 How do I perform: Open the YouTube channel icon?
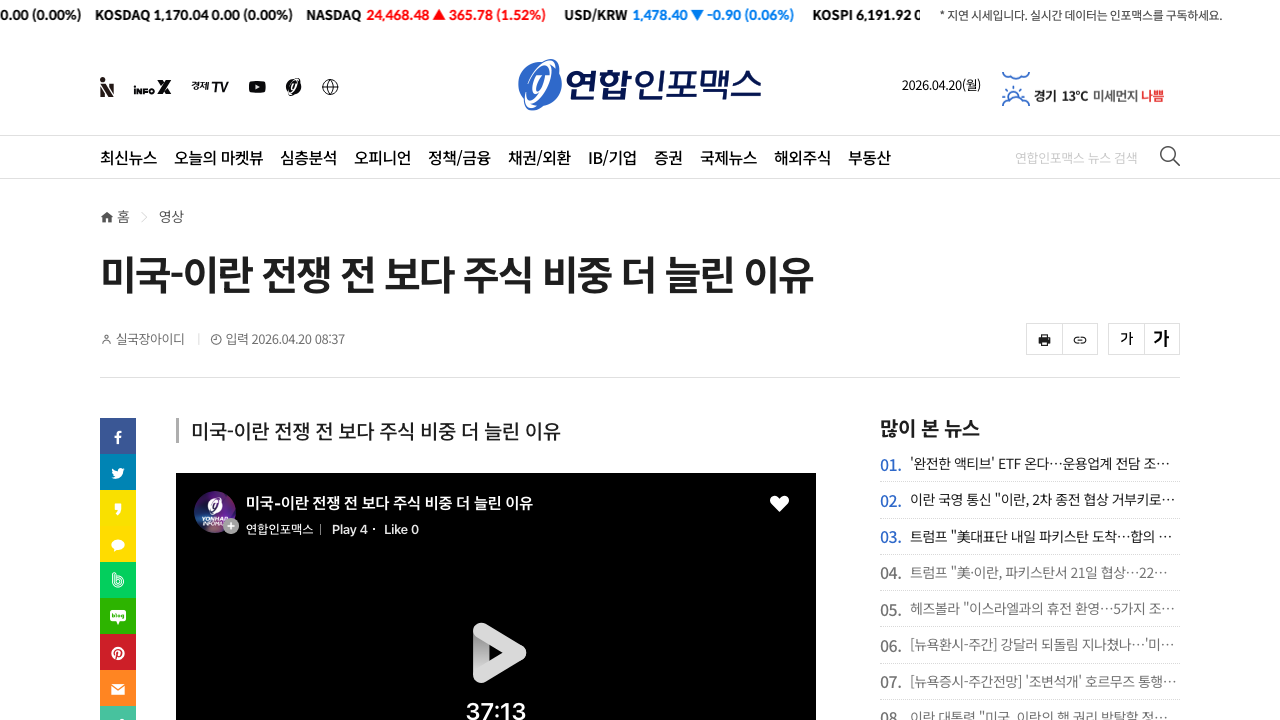(x=257, y=87)
